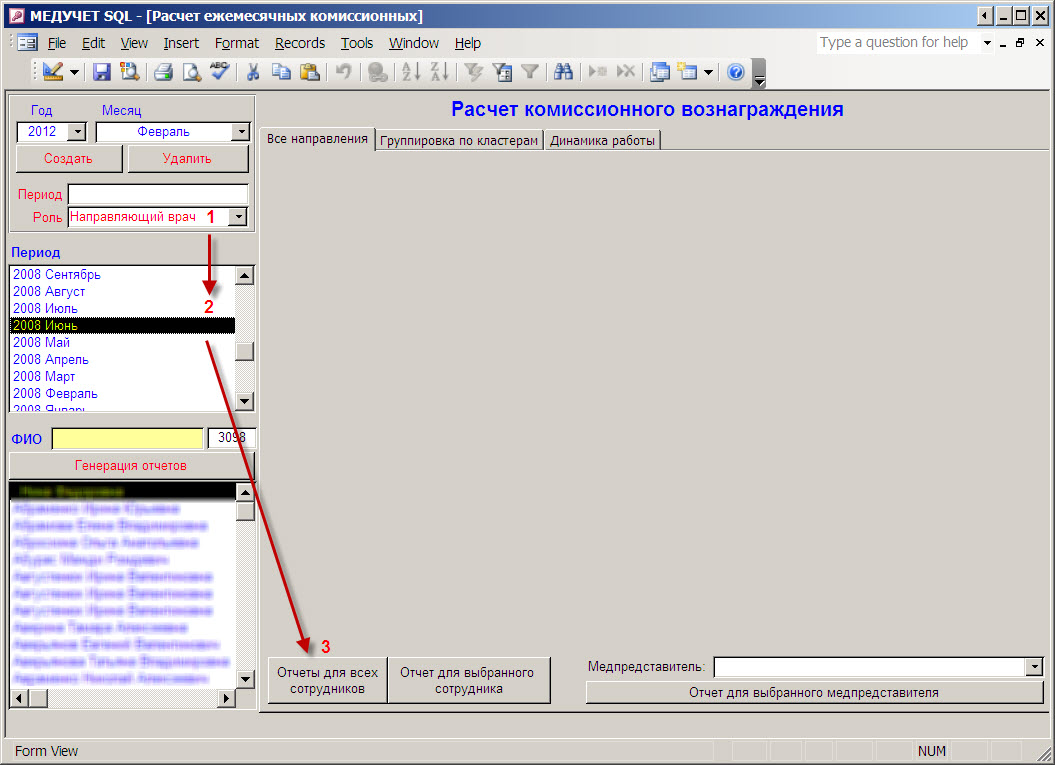Click the Print icon
The image size is (1055, 765).
[x=163, y=72]
